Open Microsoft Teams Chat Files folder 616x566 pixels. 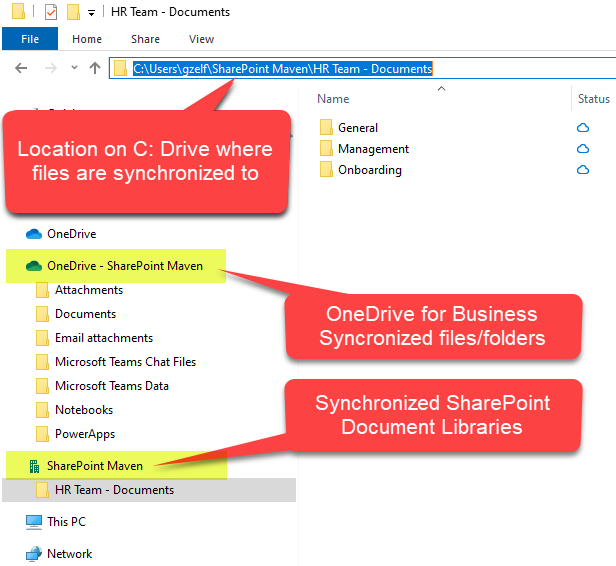pyautogui.click(x=125, y=362)
